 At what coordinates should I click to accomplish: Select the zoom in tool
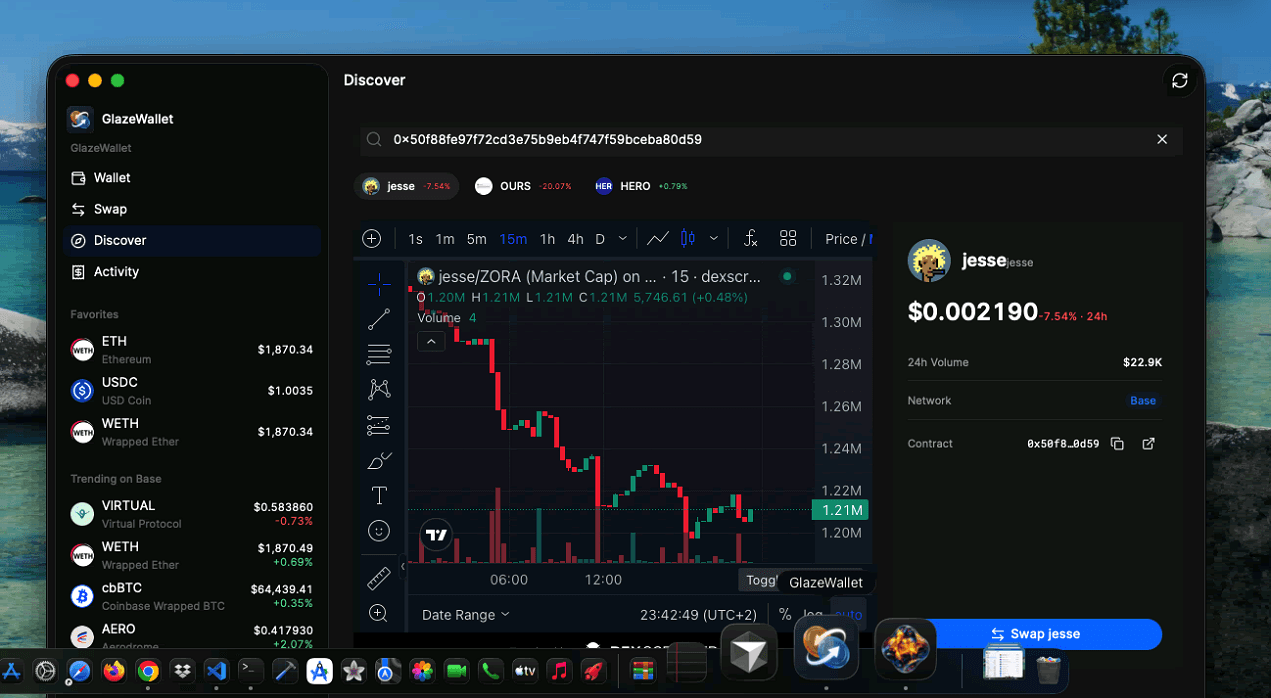(379, 613)
